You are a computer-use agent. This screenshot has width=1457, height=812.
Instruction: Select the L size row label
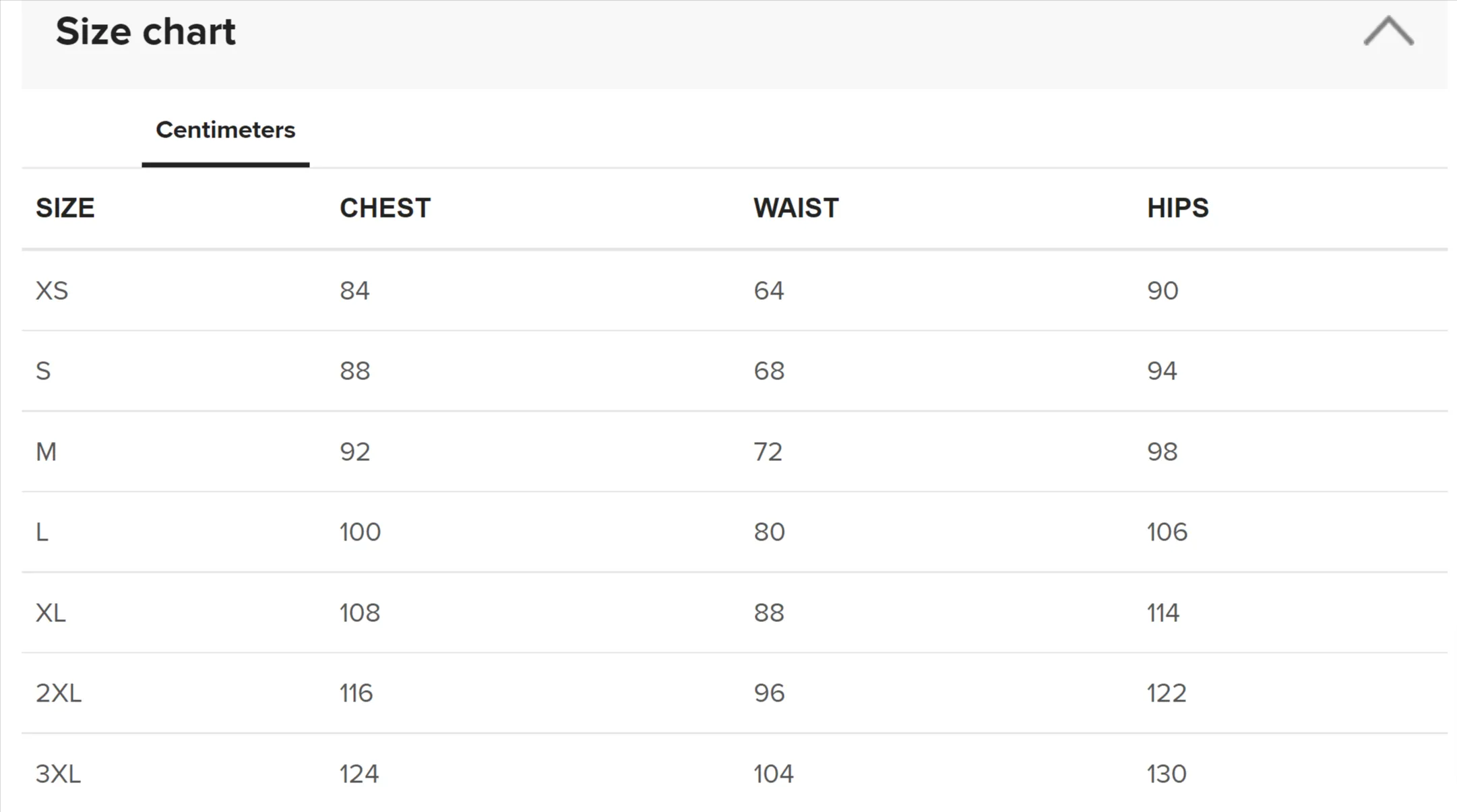click(x=42, y=532)
